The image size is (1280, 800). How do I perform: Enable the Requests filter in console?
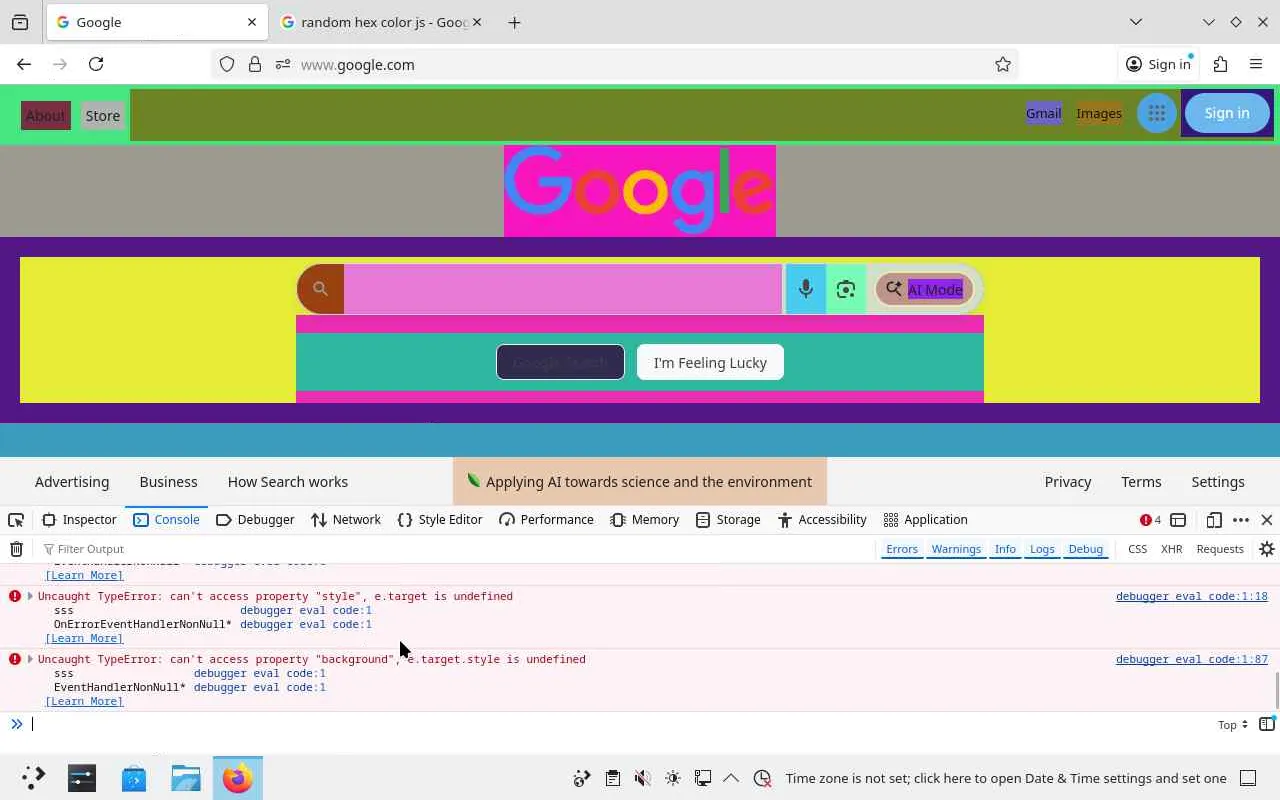[1220, 549]
